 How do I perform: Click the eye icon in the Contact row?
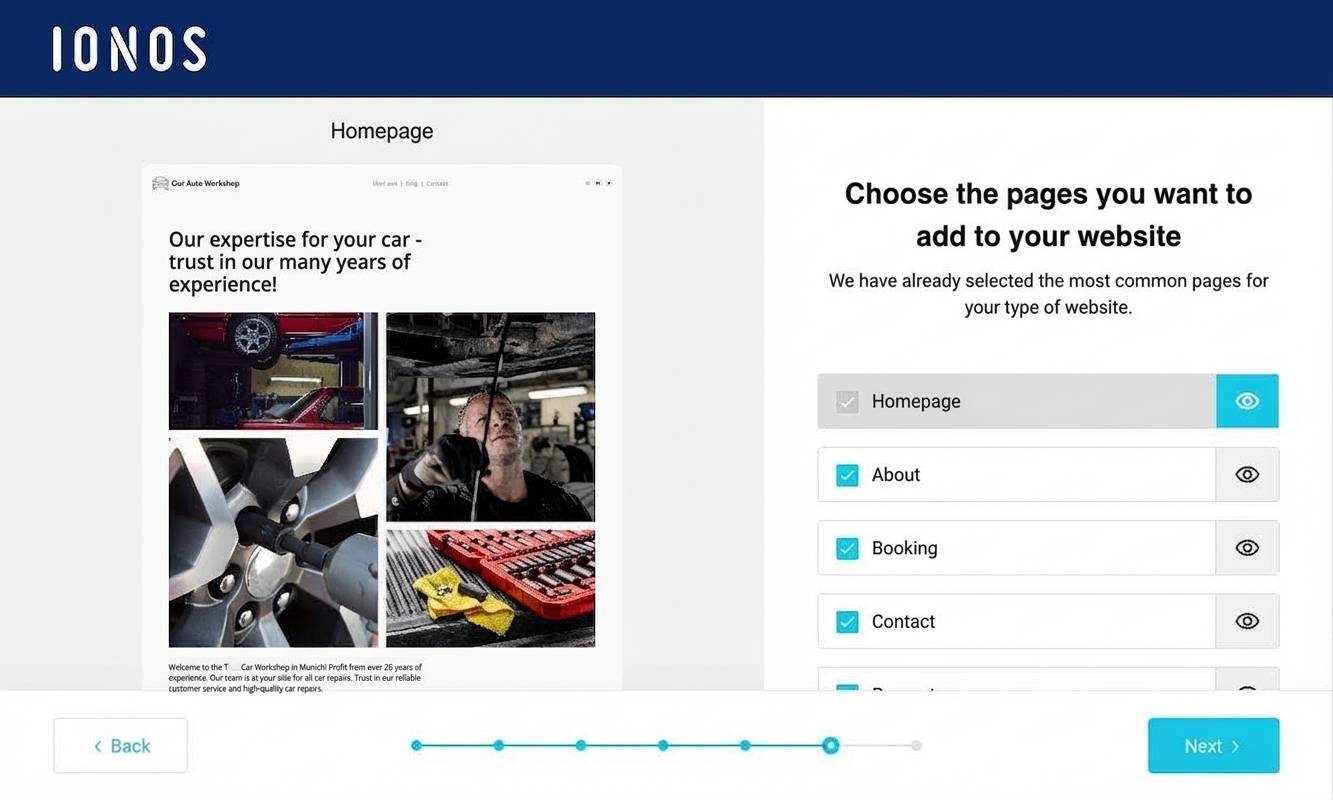click(x=1246, y=621)
